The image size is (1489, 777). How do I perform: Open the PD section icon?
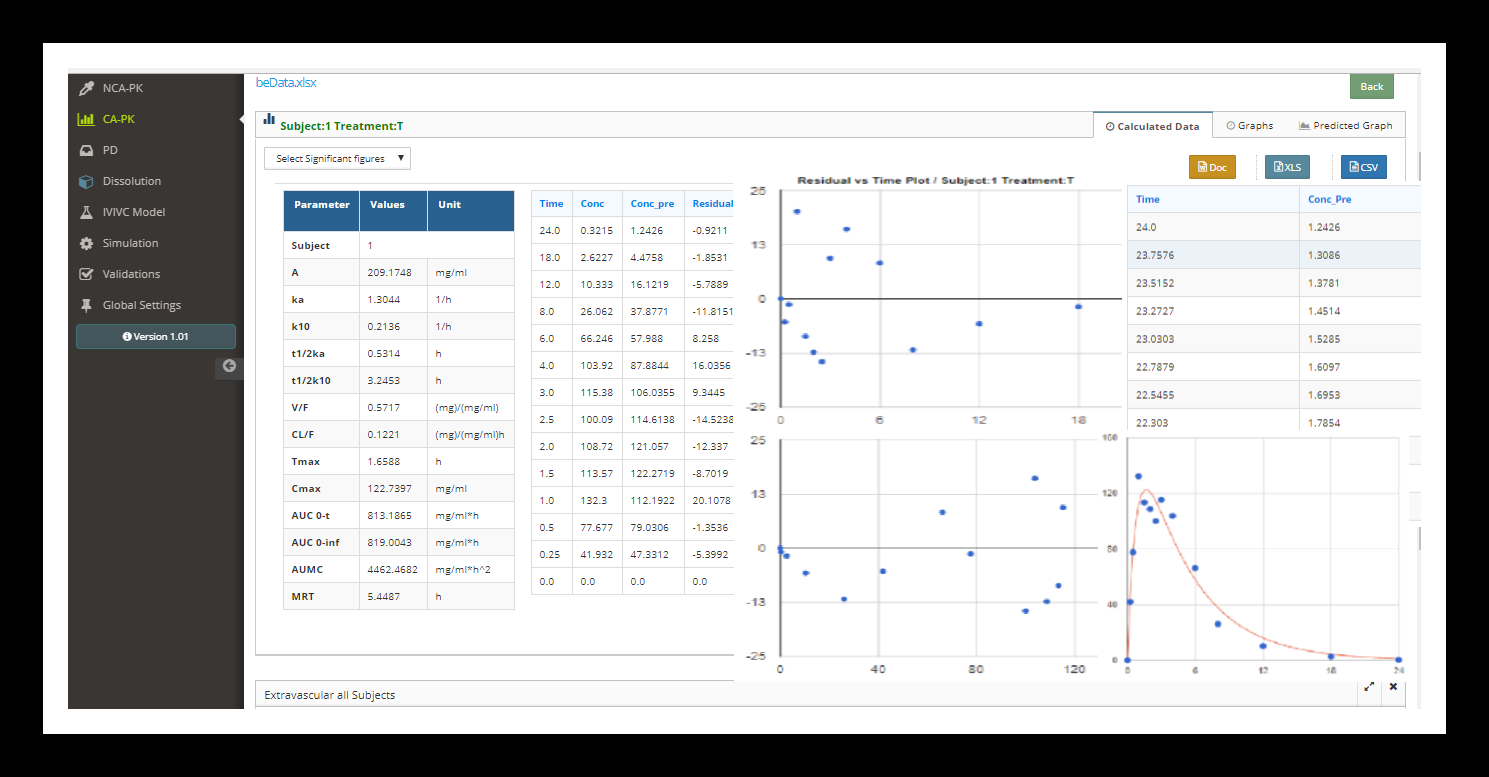click(x=86, y=150)
